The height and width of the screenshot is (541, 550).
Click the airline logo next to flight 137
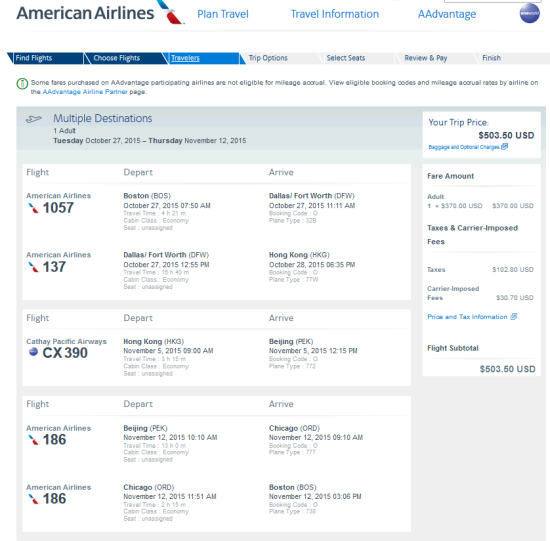(33, 267)
